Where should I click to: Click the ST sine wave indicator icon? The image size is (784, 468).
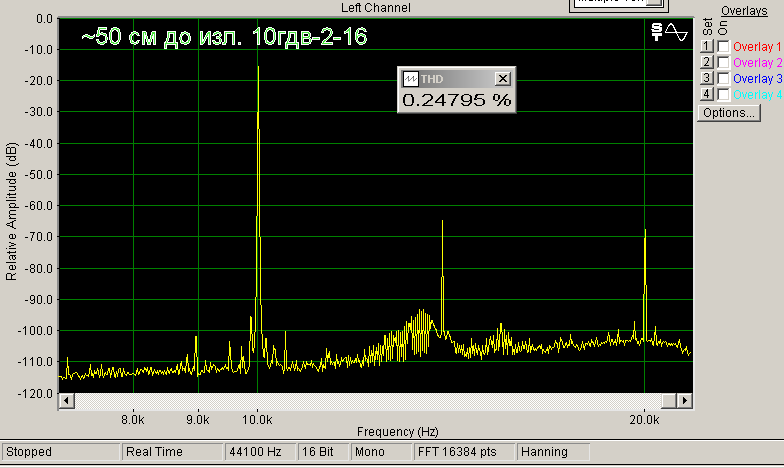coord(670,32)
